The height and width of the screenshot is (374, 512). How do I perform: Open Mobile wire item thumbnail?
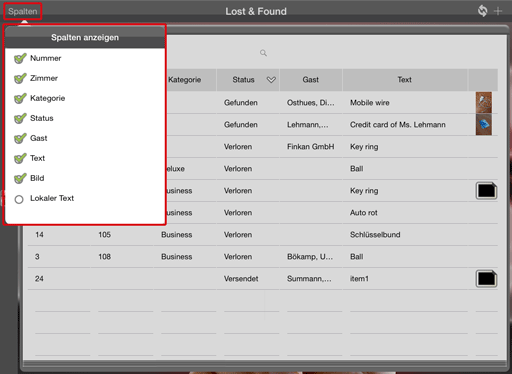tap(484, 102)
